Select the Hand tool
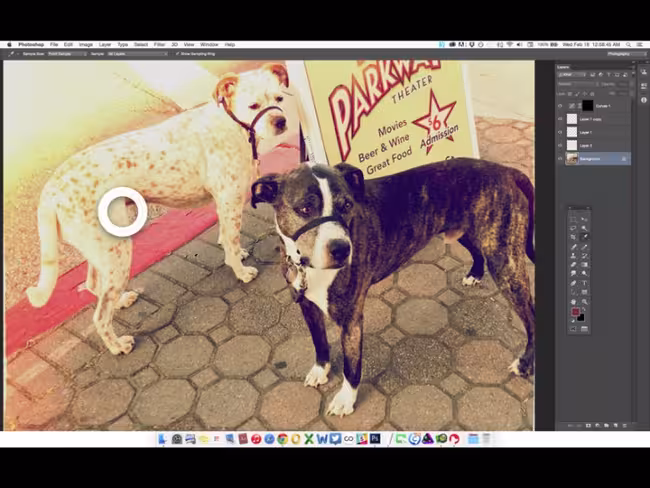Image resolution: width=650 pixels, height=488 pixels. click(573, 302)
